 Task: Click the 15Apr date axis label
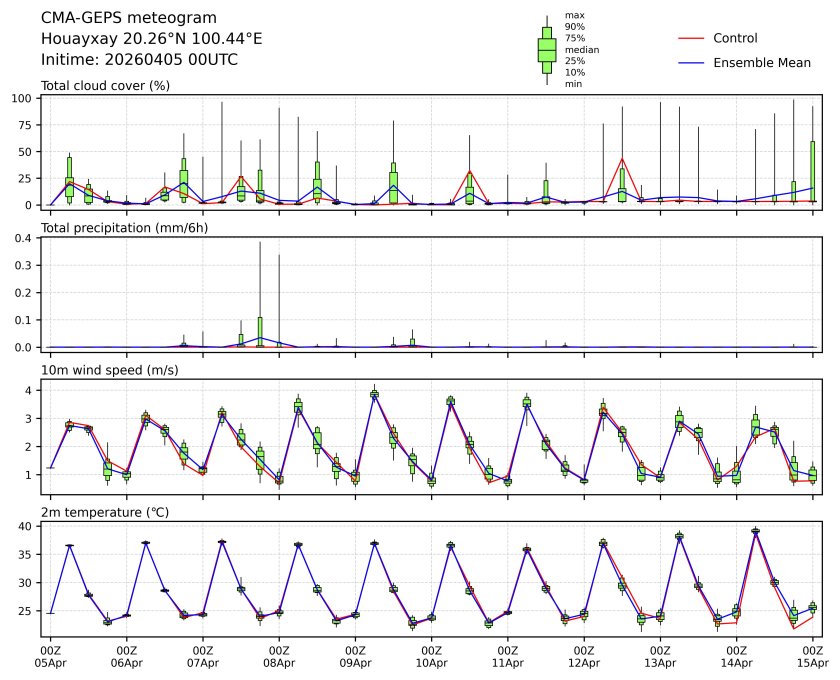pyautogui.click(x=812, y=662)
